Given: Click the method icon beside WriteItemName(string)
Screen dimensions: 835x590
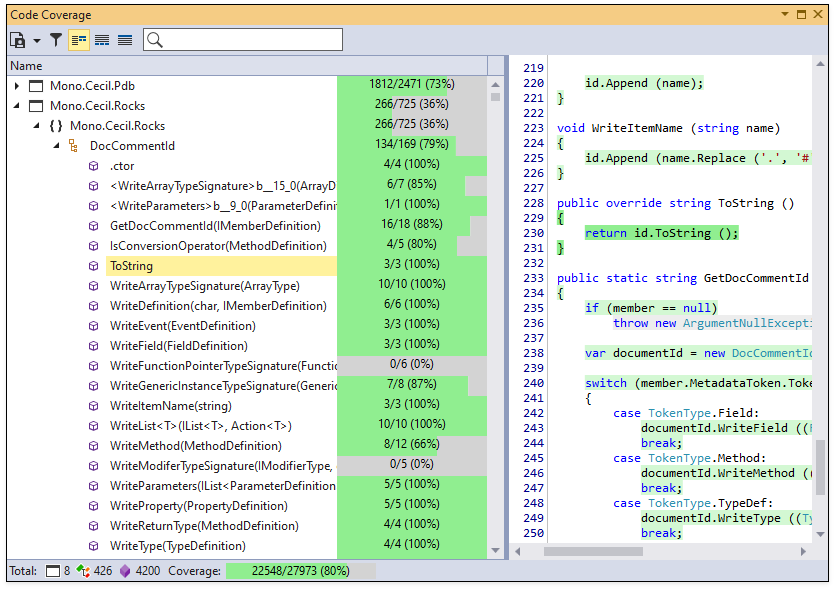Looking at the screenshot, I should pos(94,406).
